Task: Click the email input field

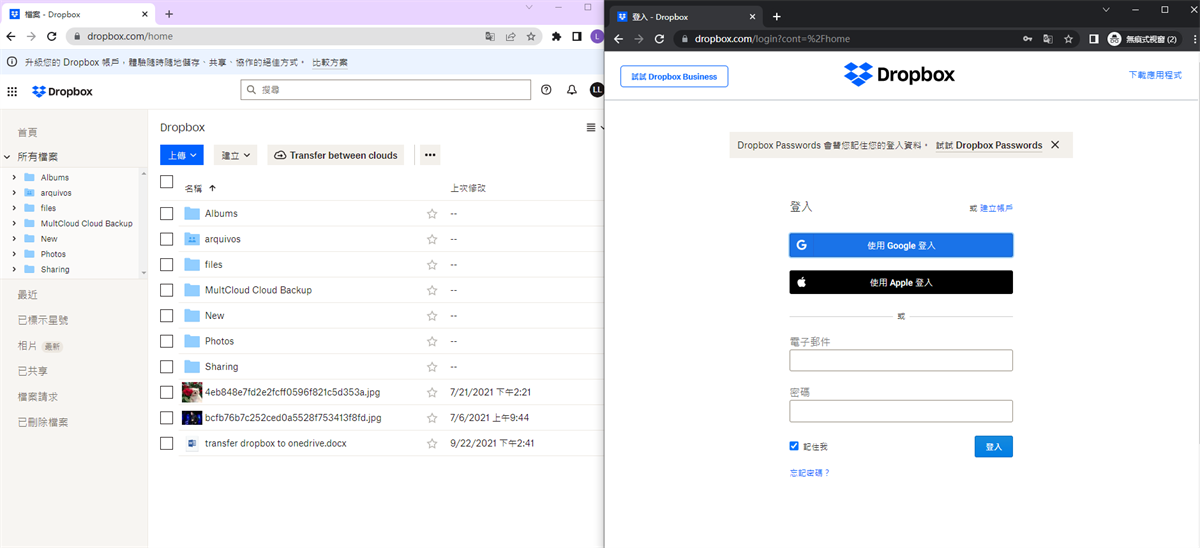Action: click(901, 361)
